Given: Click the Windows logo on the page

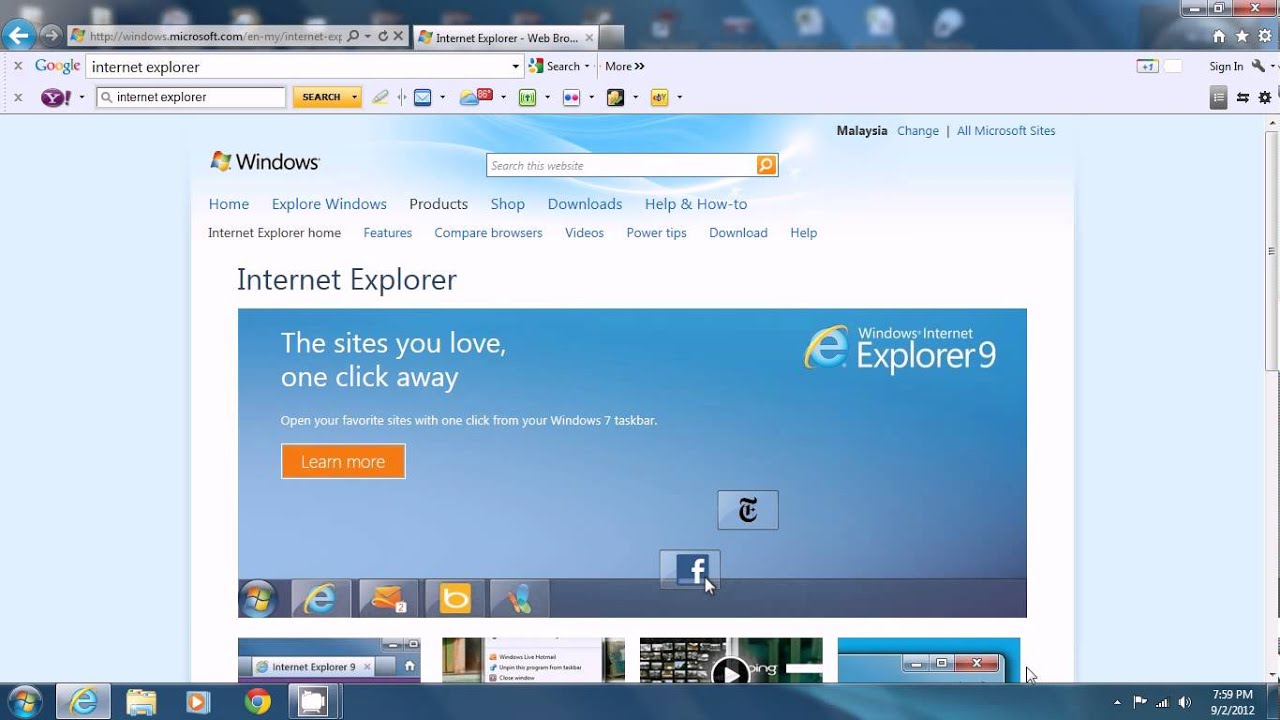Looking at the screenshot, I should [265, 162].
